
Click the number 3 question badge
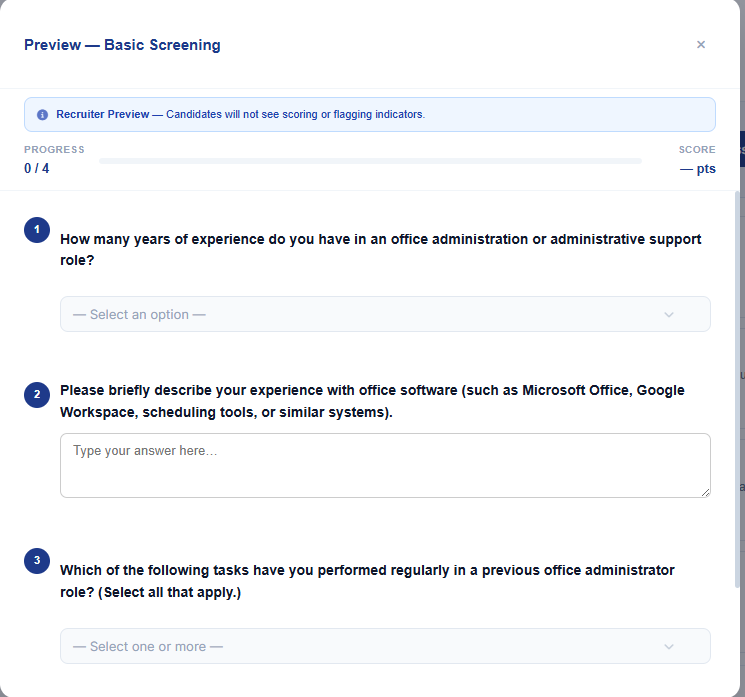(37, 561)
